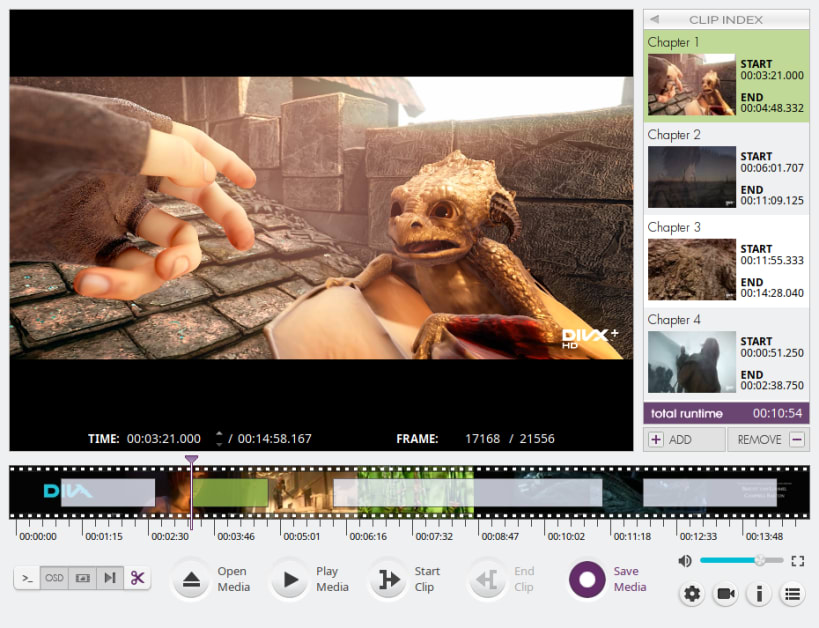The width and height of the screenshot is (819, 628).
Task: Click the Save Media text label
Action: 629,579
